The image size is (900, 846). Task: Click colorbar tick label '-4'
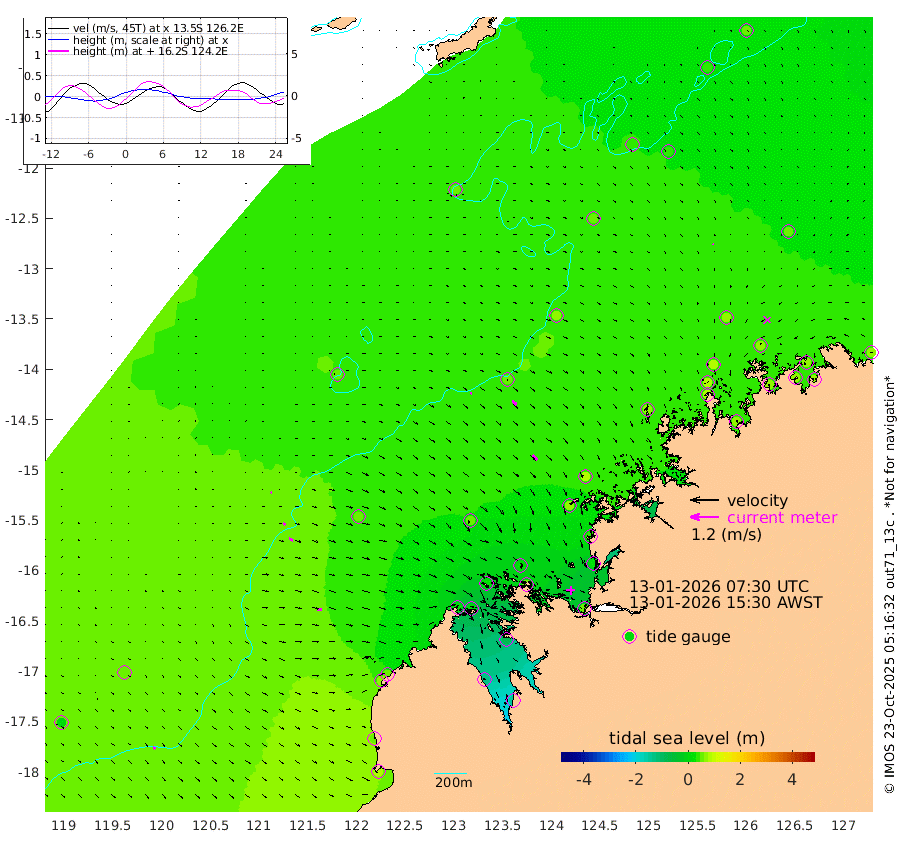point(583,779)
